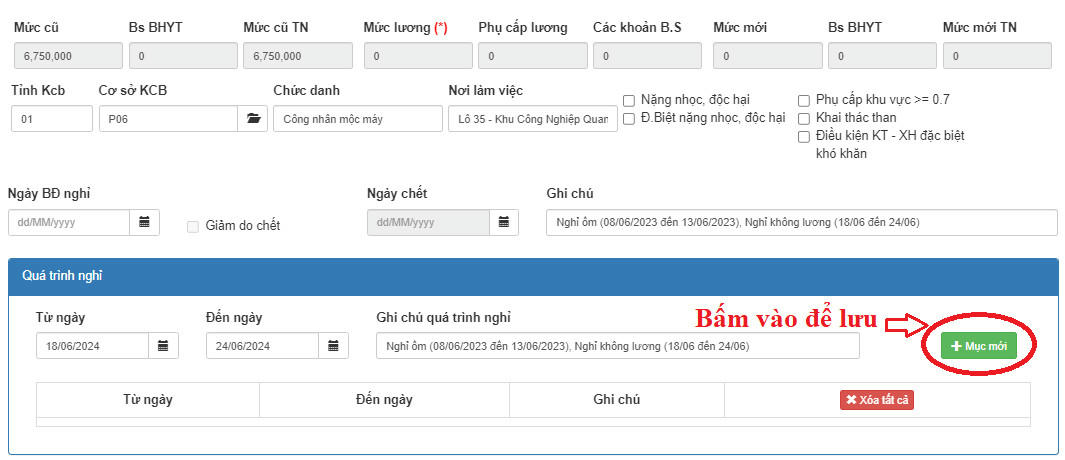Click the Mức cũ TN field
This screenshot has height=460, width=1065.
298,56
